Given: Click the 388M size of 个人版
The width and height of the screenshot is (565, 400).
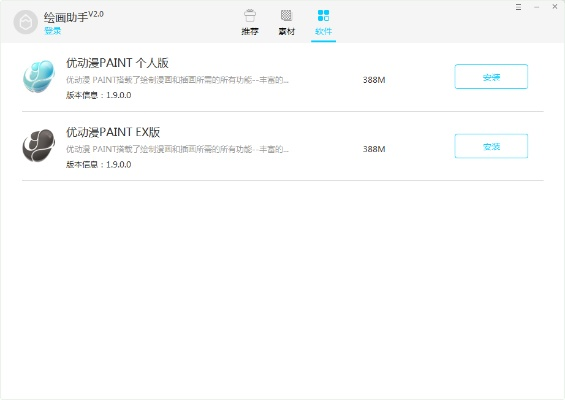Looking at the screenshot, I should click(374, 80).
